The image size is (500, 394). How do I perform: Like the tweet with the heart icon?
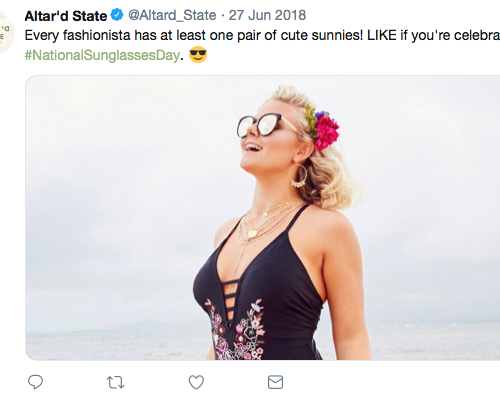(196, 382)
